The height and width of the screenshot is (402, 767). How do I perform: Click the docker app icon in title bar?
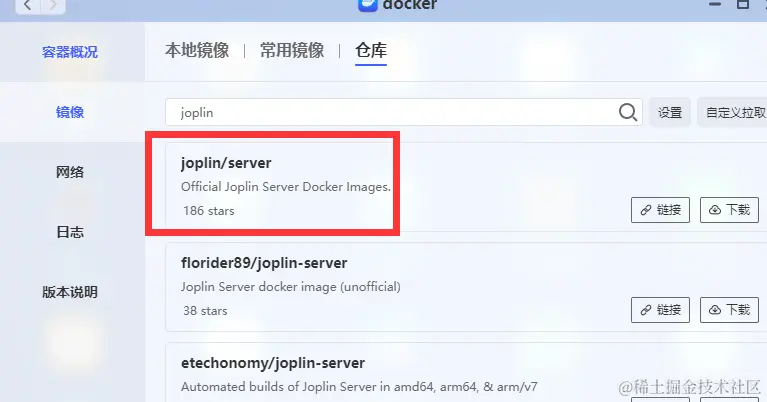pyautogui.click(x=367, y=5)
